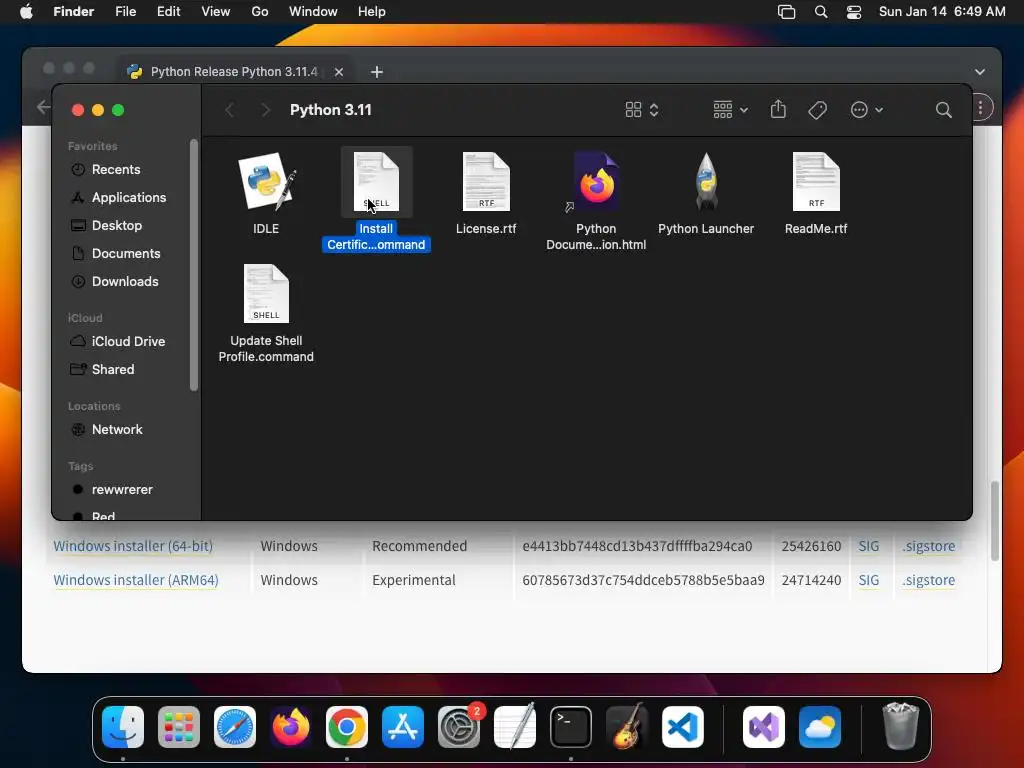1024x768 pixels.
Task: Click the Share toolbar icon in Finder
Action: tap(778, 109)
